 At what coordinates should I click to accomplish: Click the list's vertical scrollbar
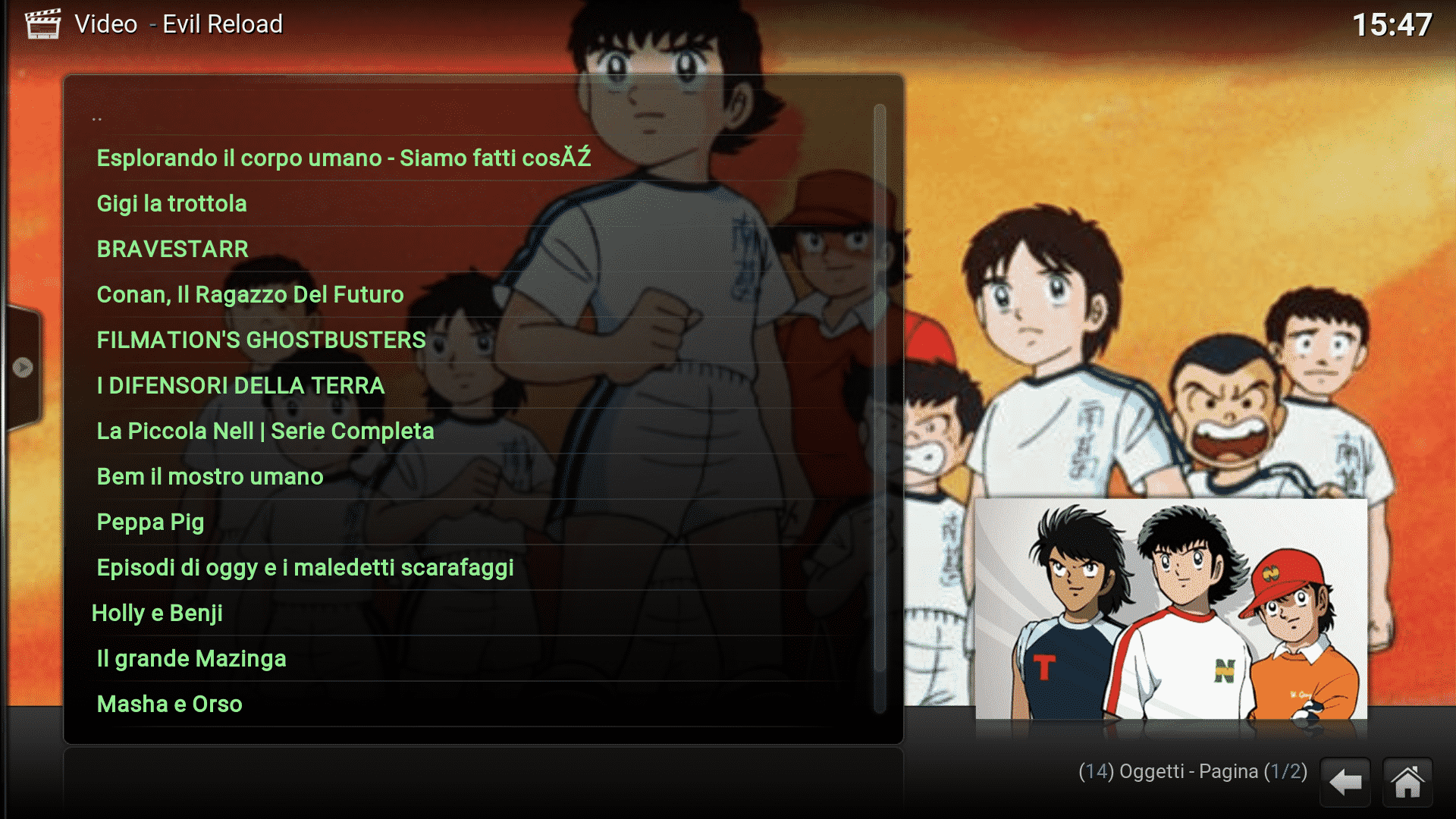tap(880, 409)
